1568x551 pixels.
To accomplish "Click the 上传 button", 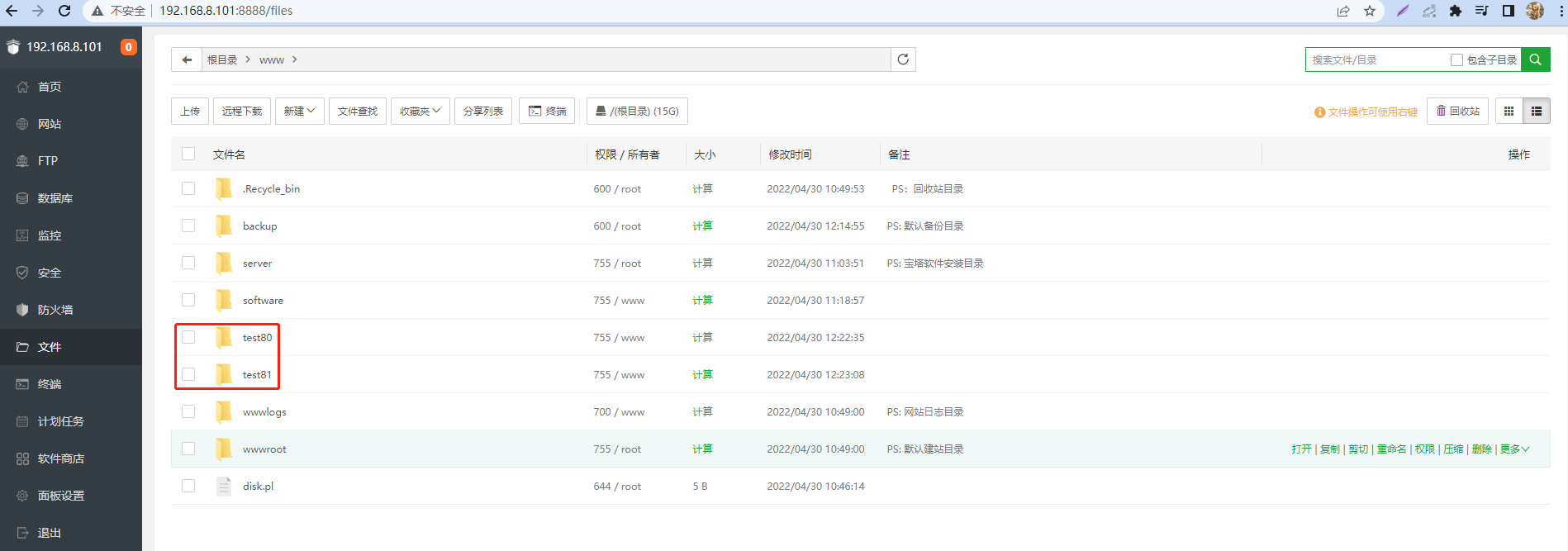I will click(x=190, y=111).
